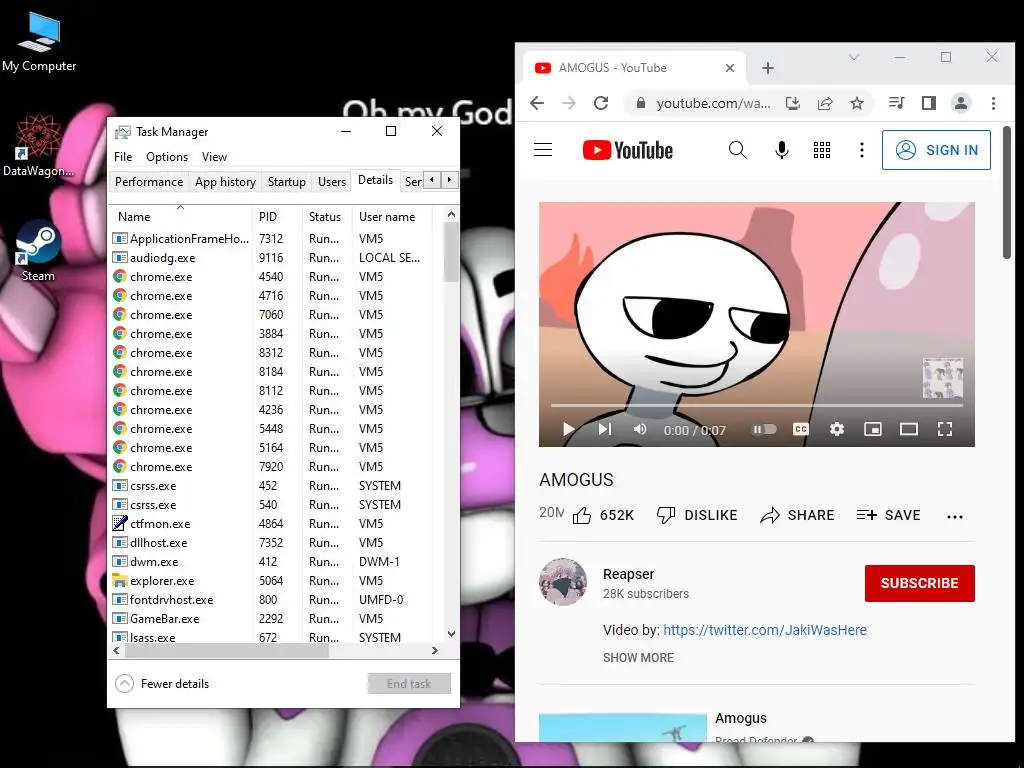Open Task Manager Options menu

tap(167, 157)
